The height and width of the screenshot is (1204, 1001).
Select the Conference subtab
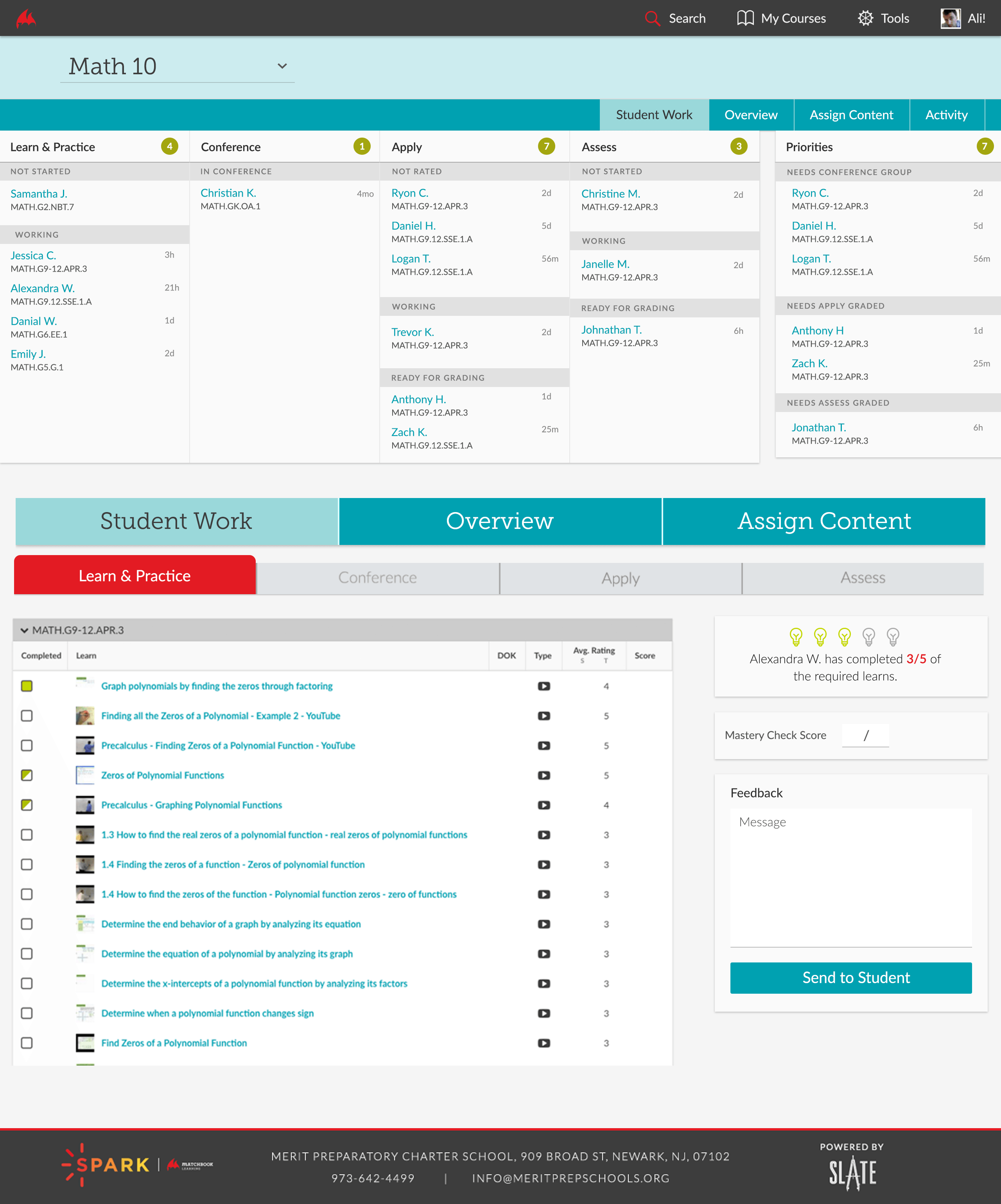point(377,578)
